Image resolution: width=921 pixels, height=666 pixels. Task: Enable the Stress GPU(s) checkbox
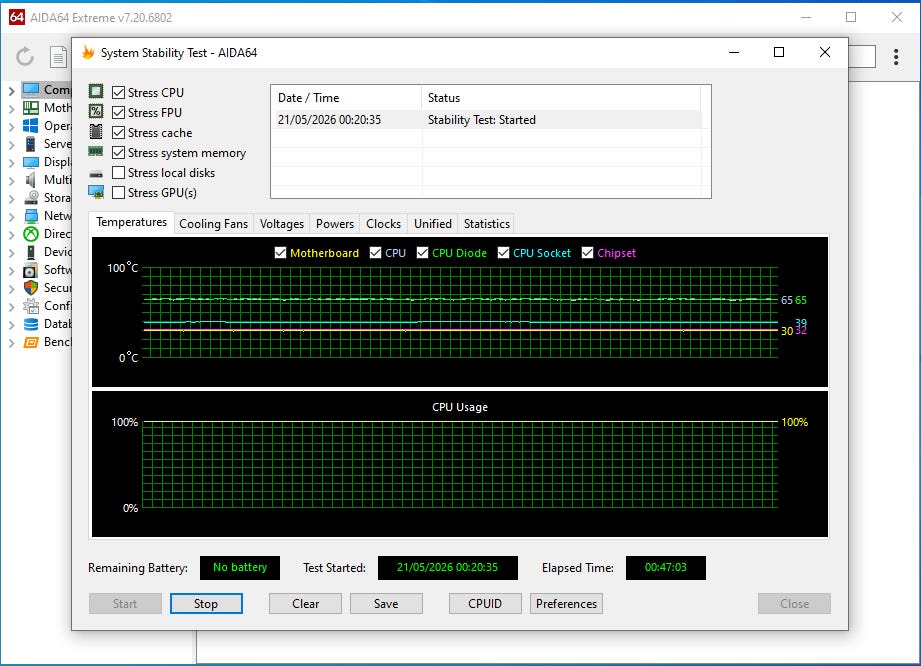point(118,192)
